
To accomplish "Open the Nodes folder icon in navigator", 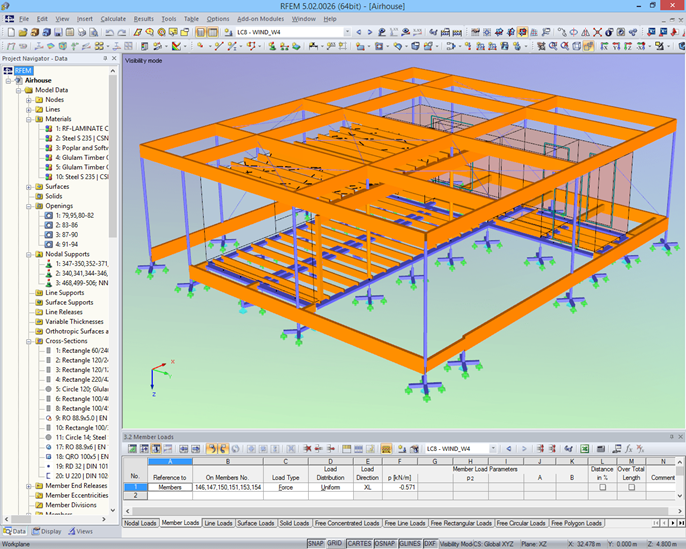I will [x=38, y=100].
